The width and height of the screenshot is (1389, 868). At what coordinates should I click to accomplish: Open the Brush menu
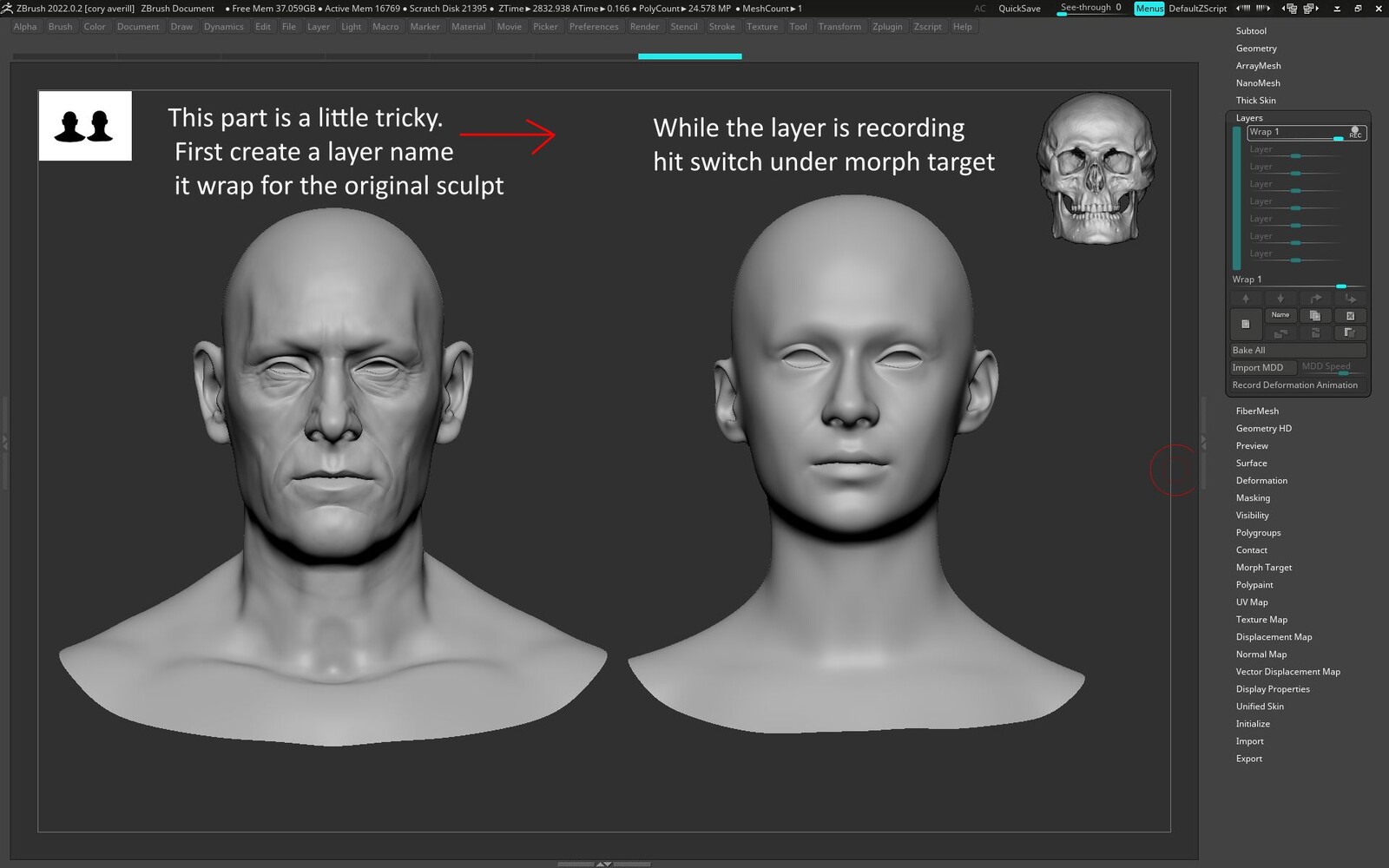[60, 26]
